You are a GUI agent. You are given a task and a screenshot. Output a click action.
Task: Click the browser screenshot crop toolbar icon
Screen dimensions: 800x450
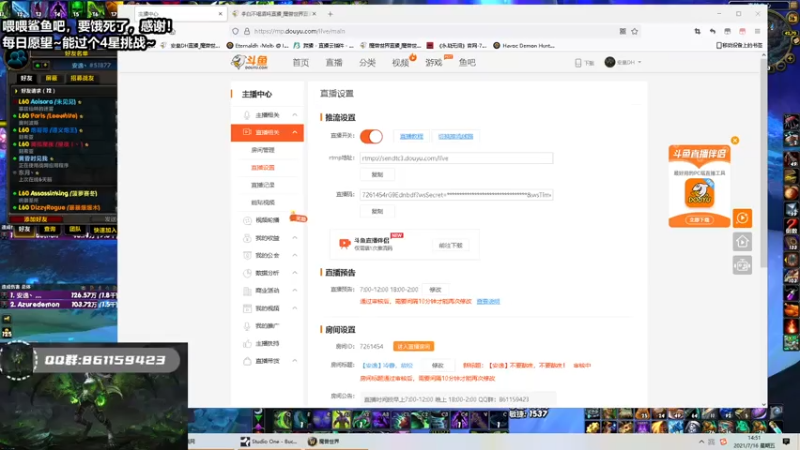[697, 31]
